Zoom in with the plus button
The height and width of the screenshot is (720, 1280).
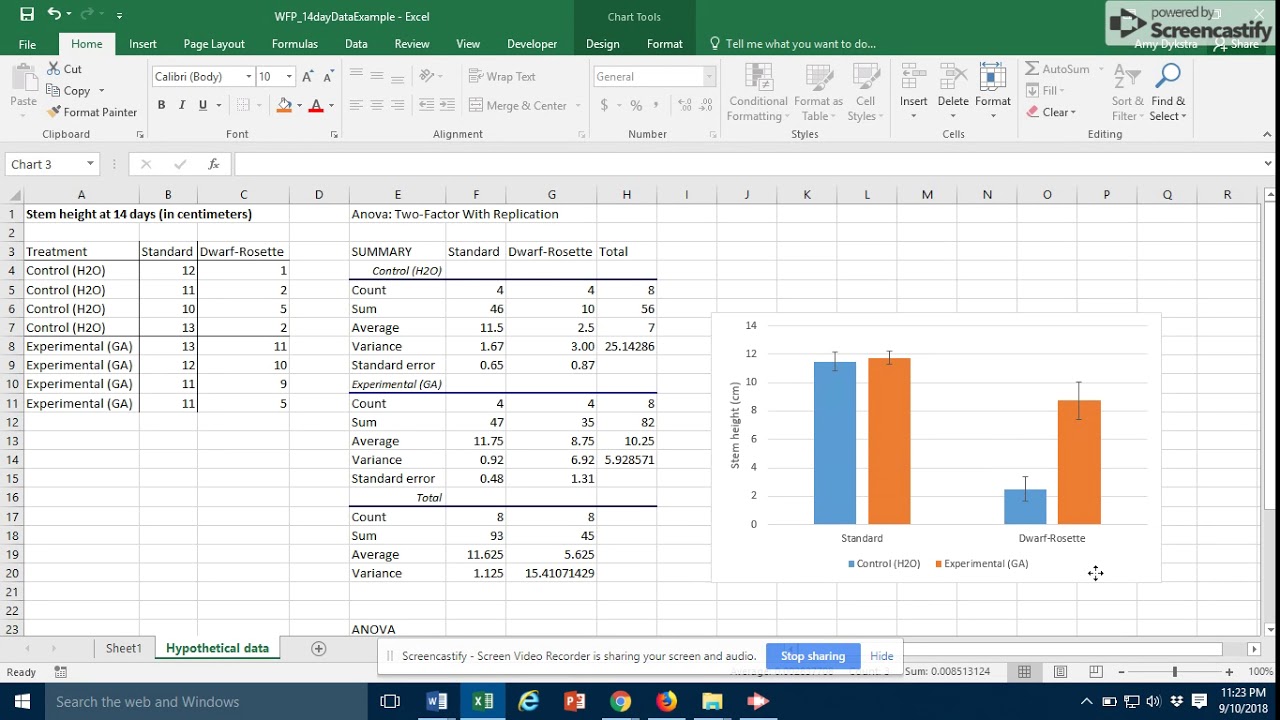1229,672
